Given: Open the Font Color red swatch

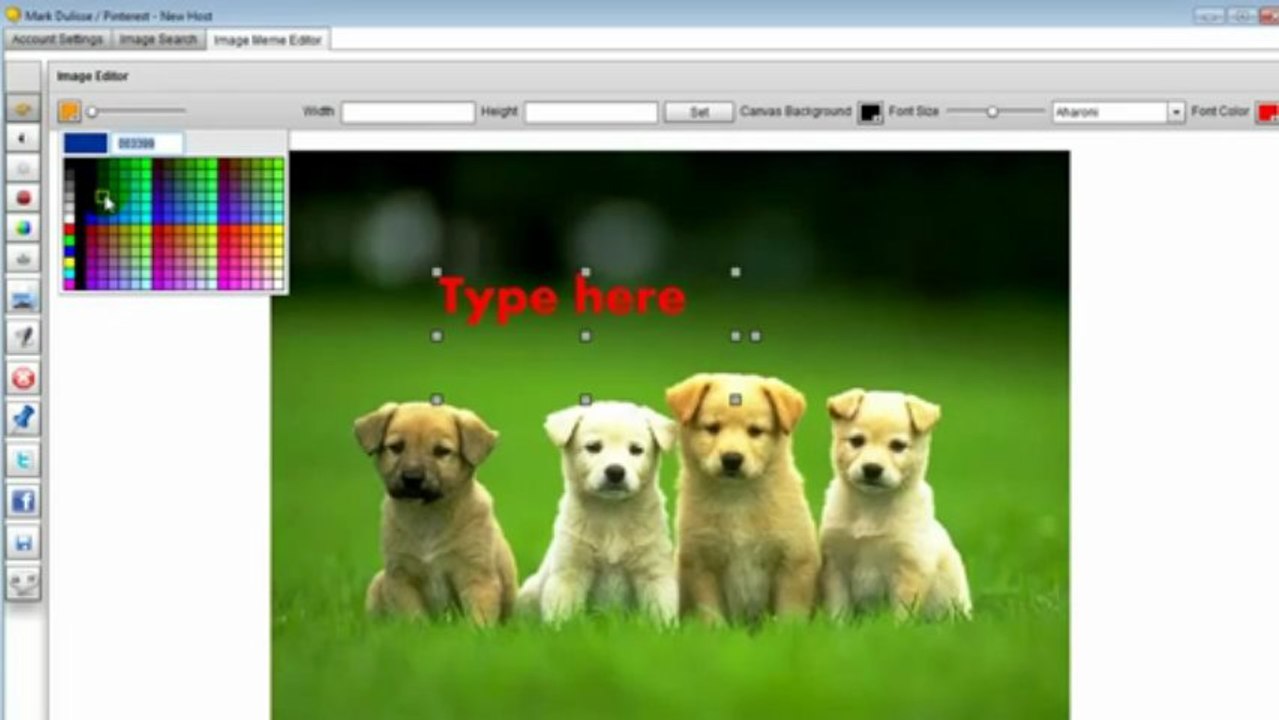Looking at the screenshot, I should pyautogui.click(x=1267, y=112).
